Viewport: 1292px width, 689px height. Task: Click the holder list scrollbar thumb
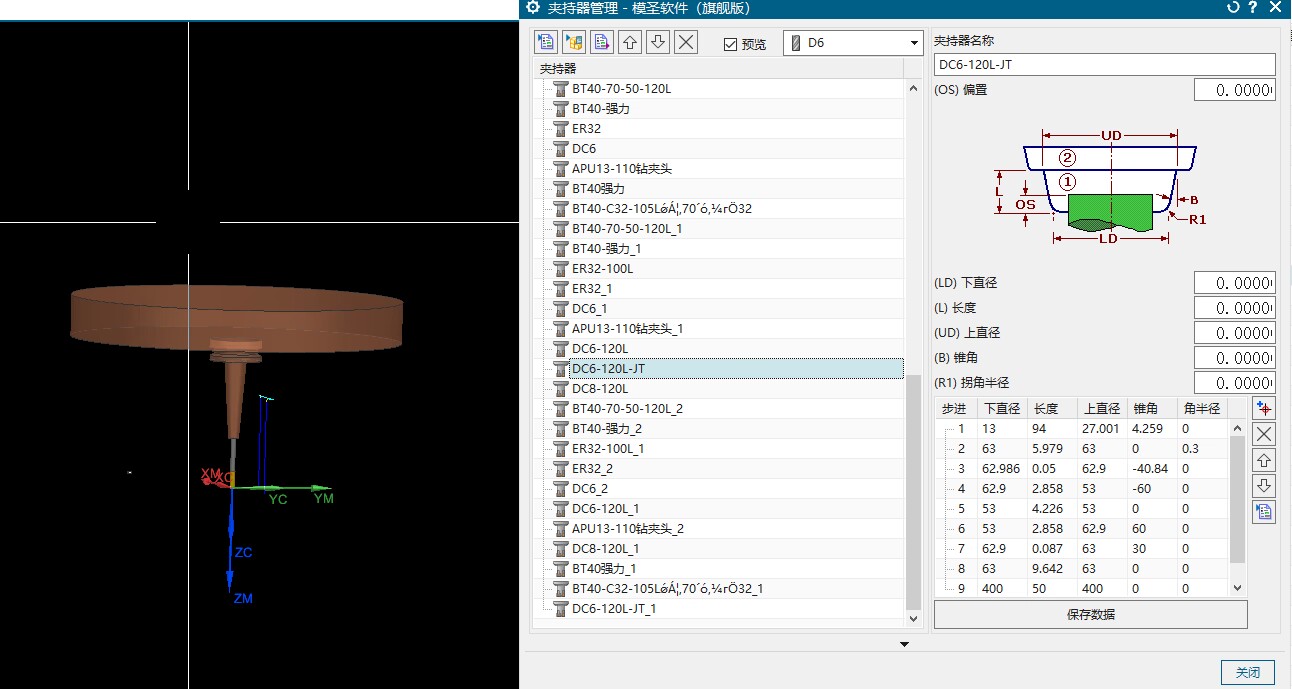click(x=913, y=492)
